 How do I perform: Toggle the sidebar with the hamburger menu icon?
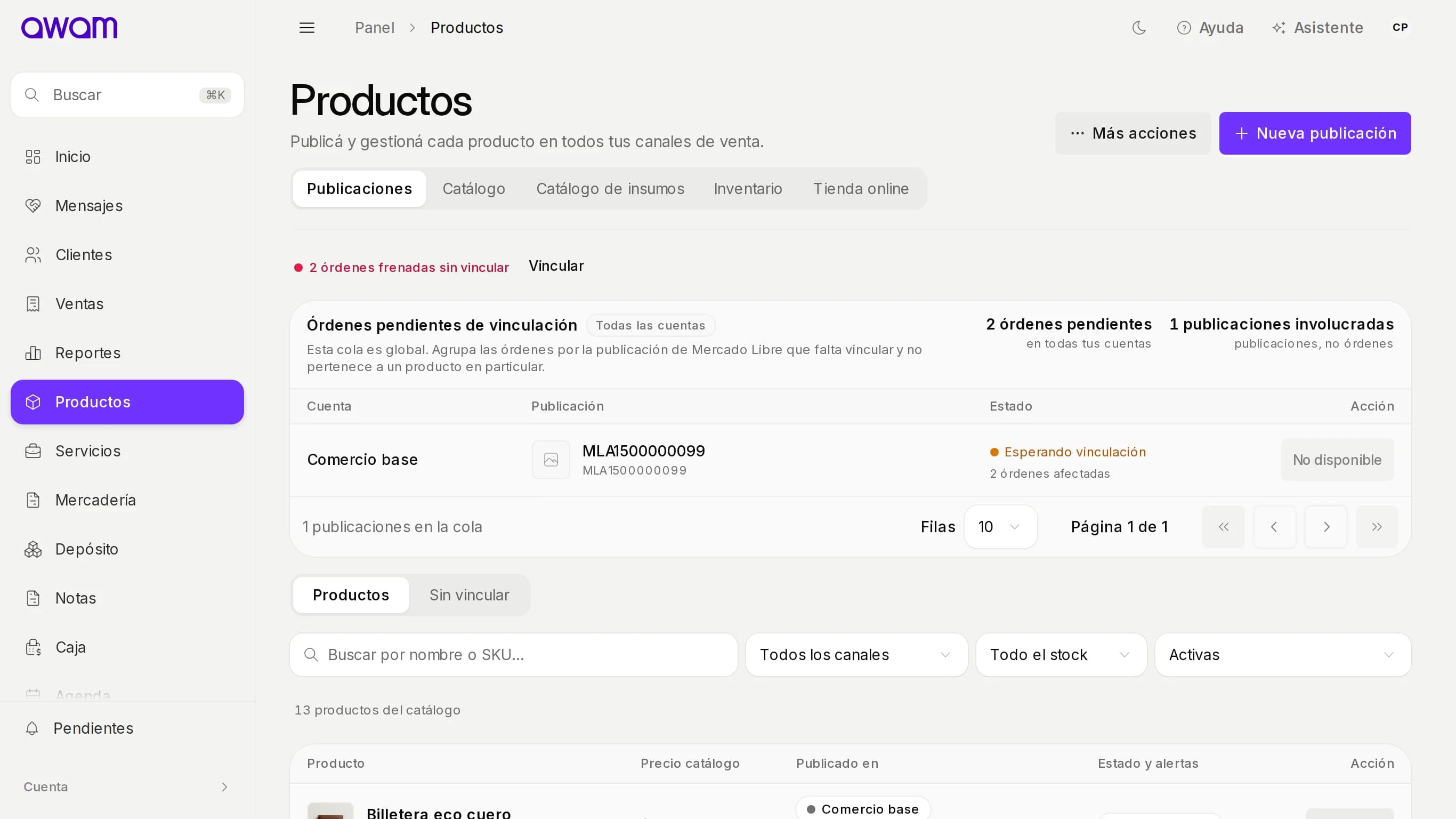[x=307, y=28]
